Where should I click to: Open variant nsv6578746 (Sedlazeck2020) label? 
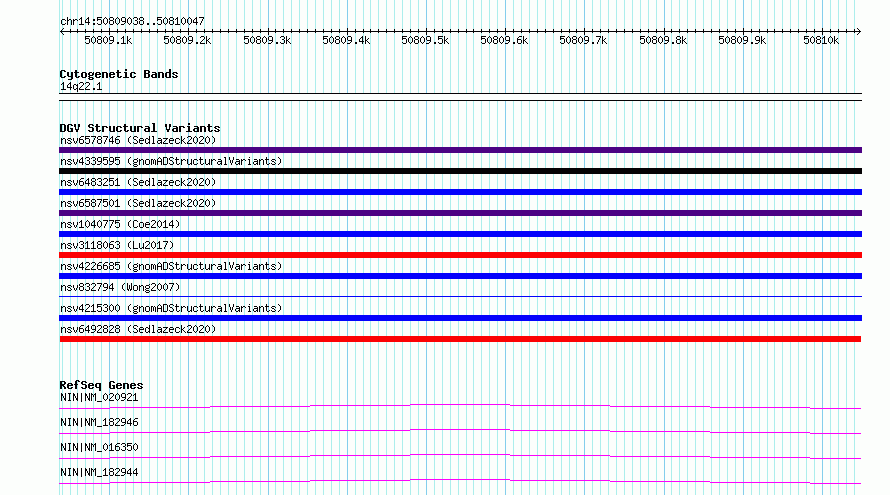(x=138, y=140)
